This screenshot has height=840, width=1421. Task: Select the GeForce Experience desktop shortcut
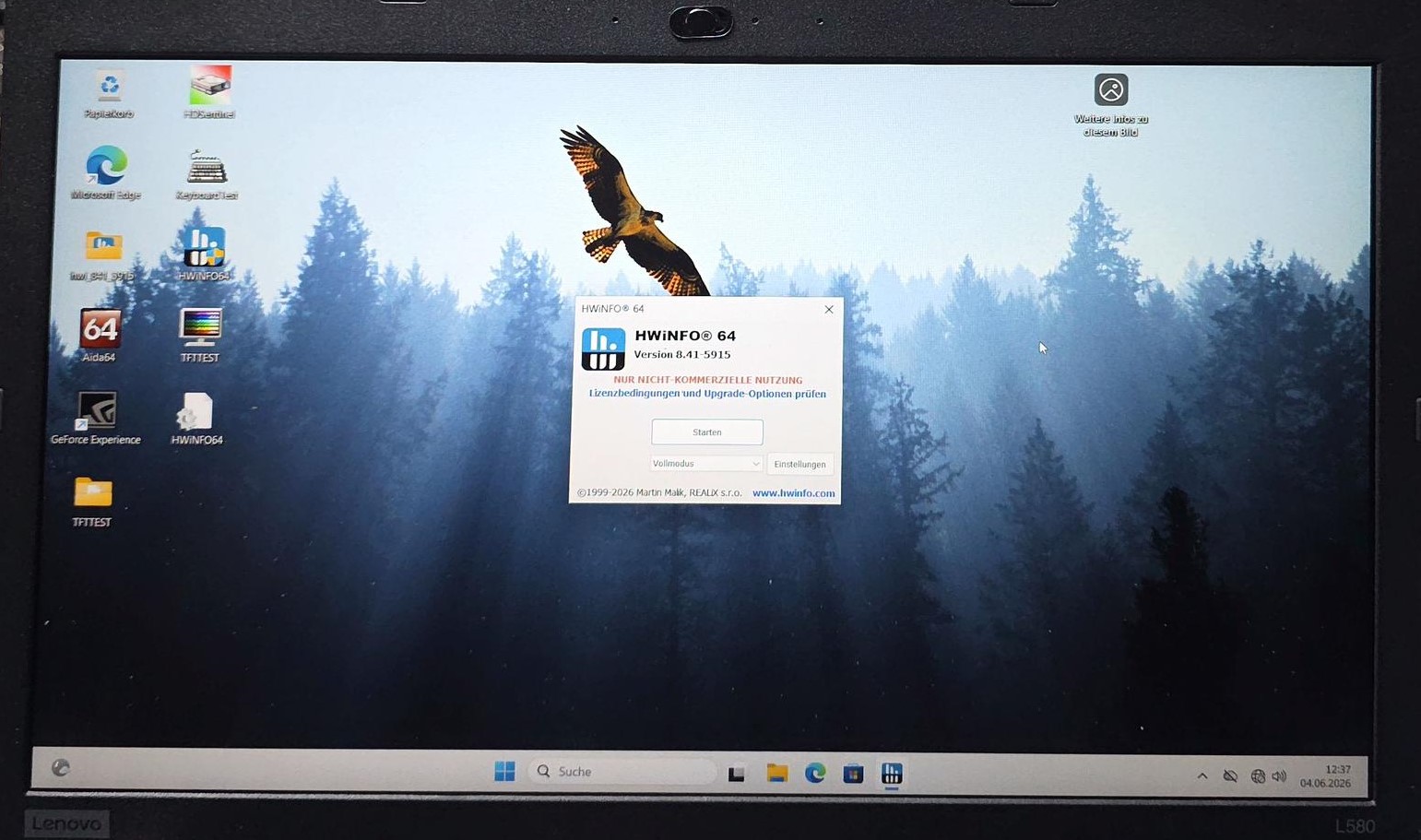pyautogui.click(x=96, y=419)
